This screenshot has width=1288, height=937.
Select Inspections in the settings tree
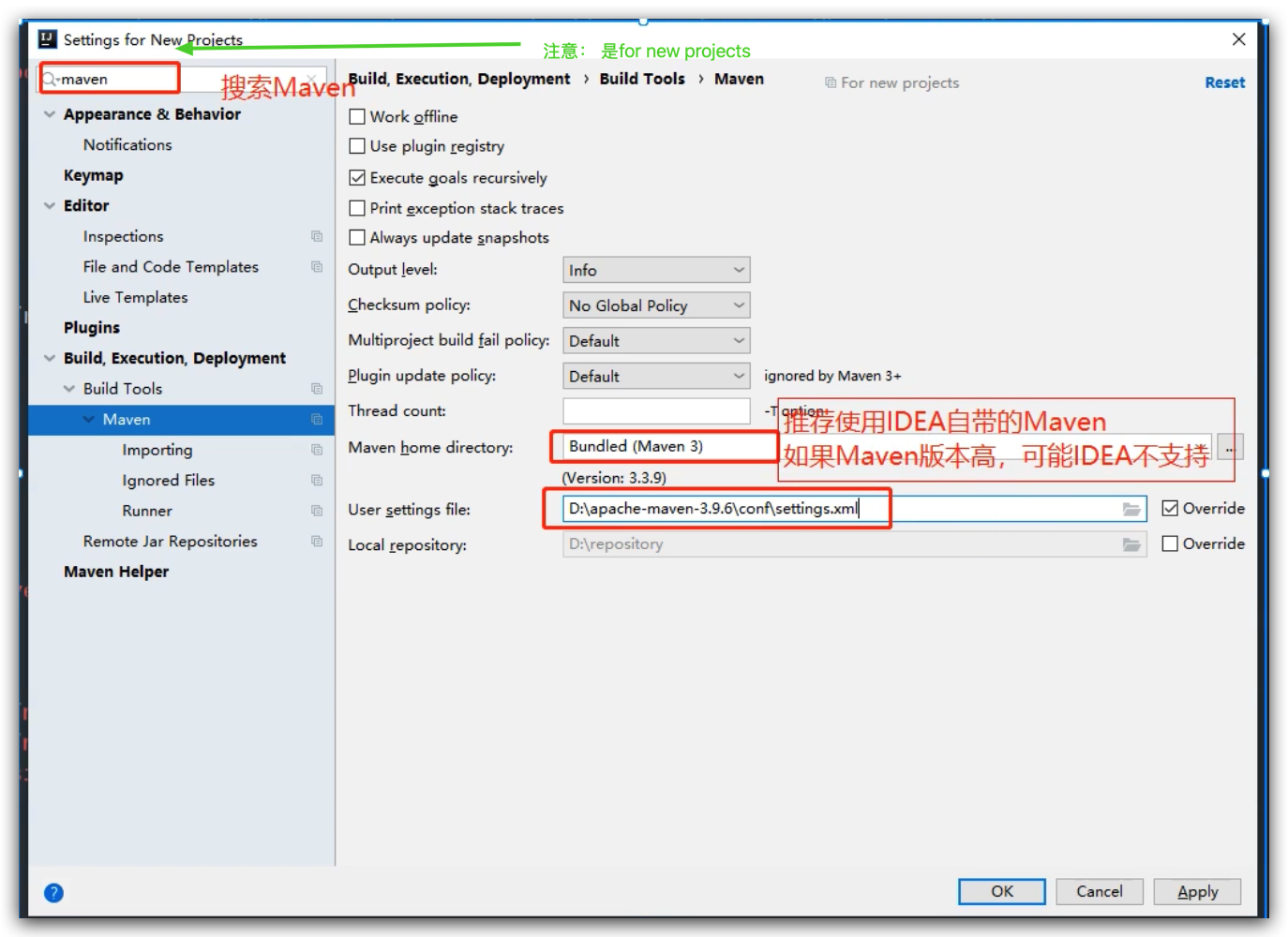click(x=123, y=236)
